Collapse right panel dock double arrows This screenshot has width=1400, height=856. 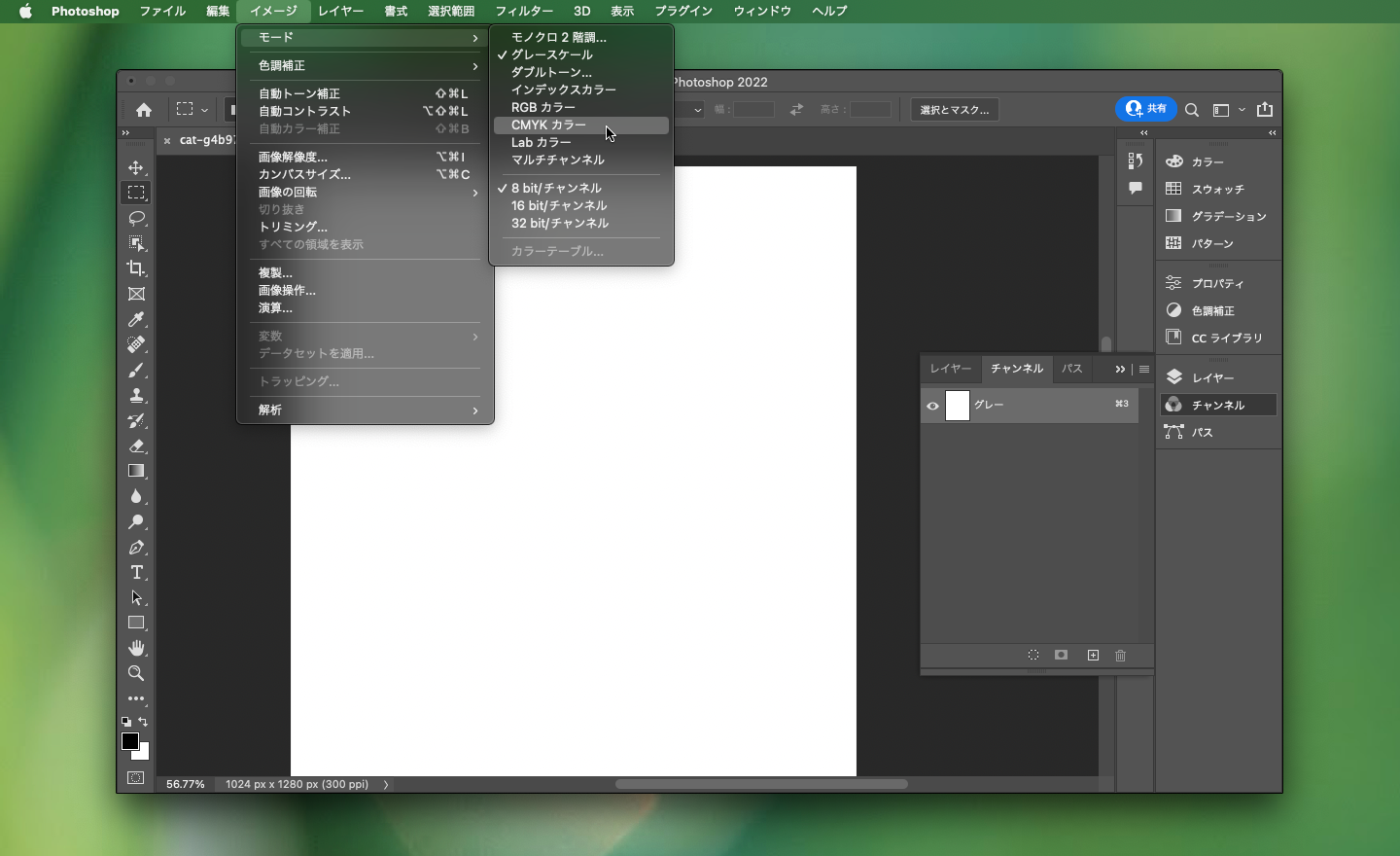(1273, 133)
